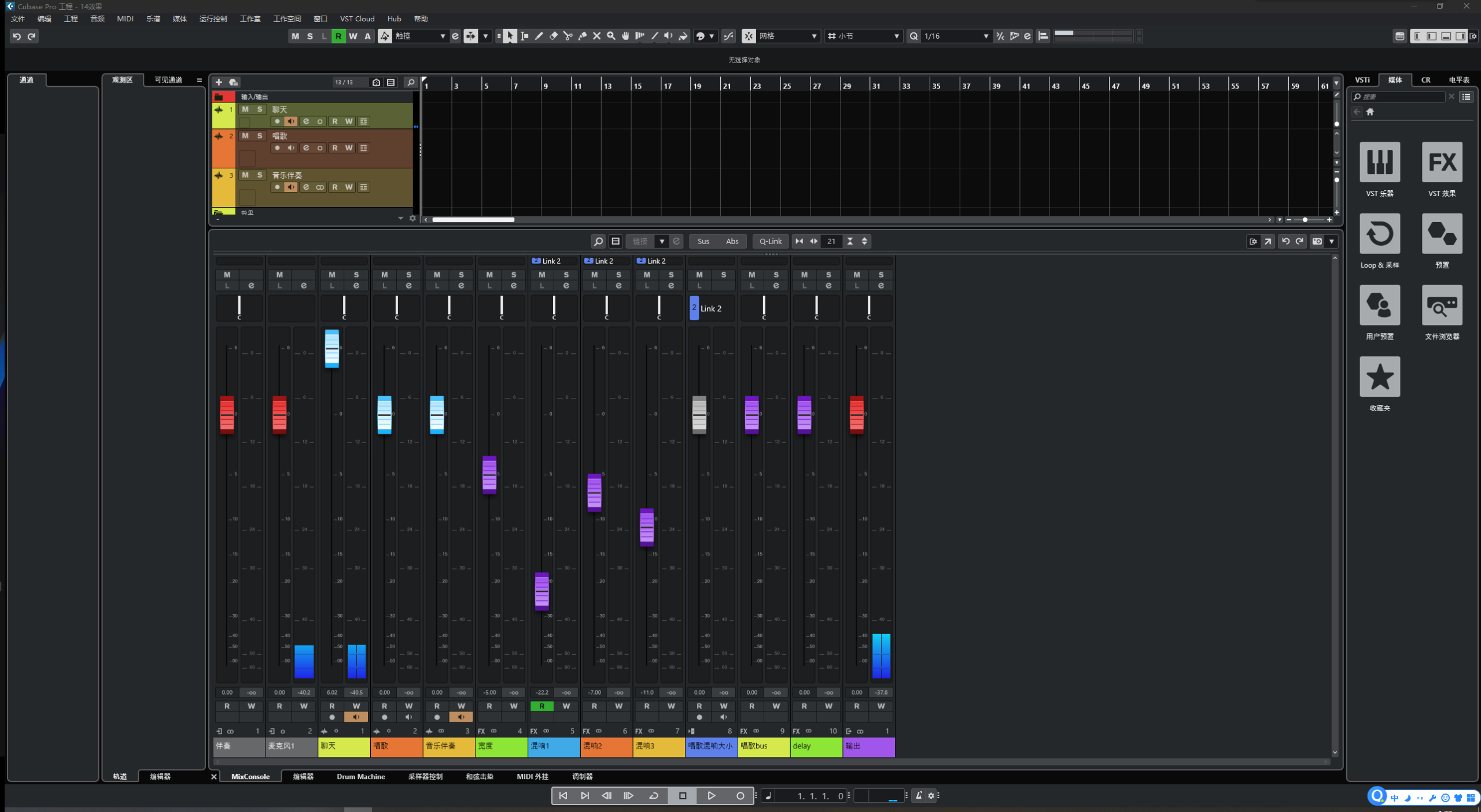Mute the 聊天 track in track list
Screen dimensions: 1481x812
click(x=245, y=109)
